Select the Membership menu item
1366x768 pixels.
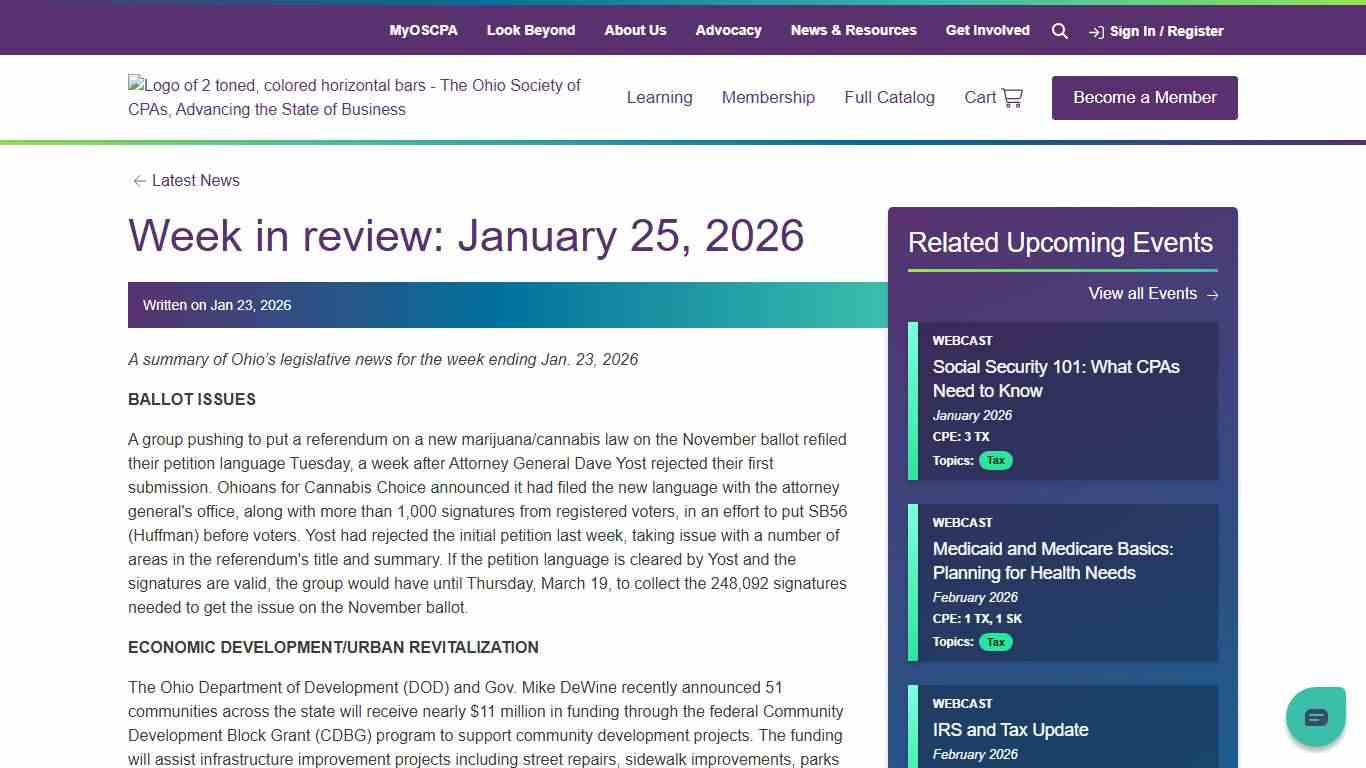pos(768,97)
